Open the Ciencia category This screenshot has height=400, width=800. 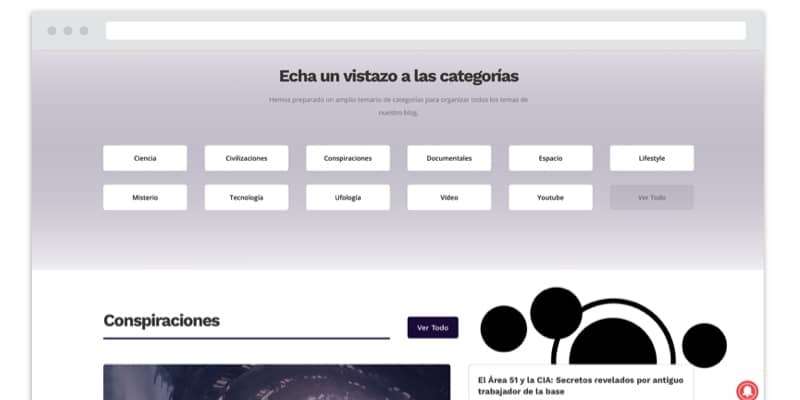pos(145,158)
